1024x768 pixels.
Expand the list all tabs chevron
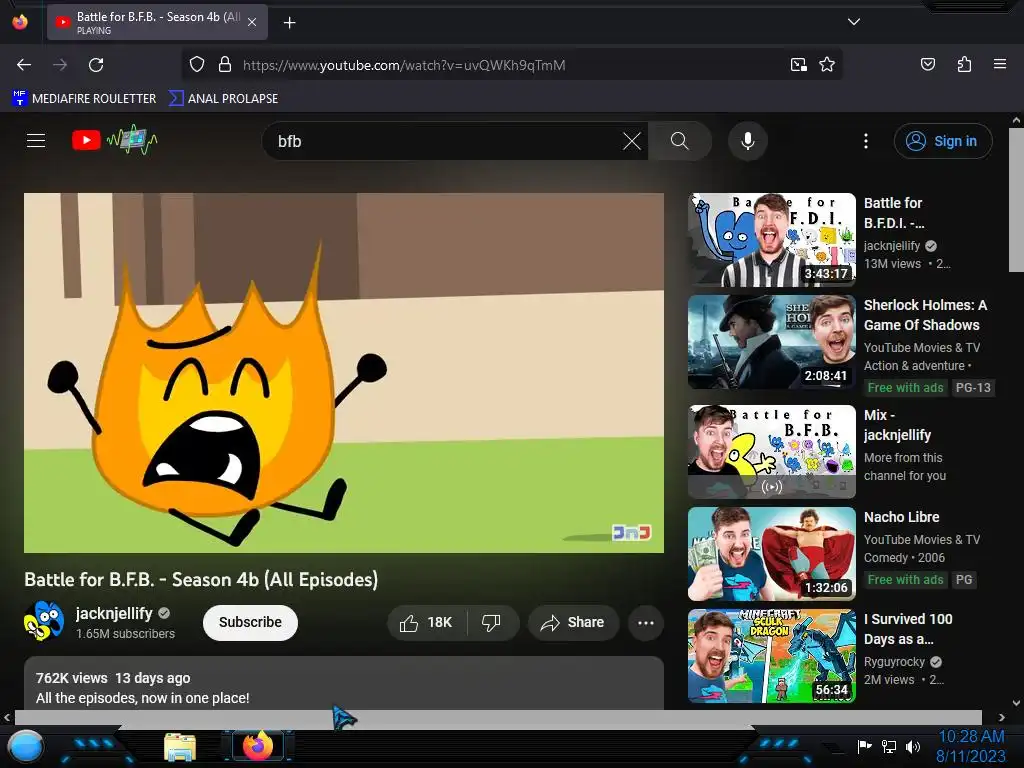tap(854, 22)
